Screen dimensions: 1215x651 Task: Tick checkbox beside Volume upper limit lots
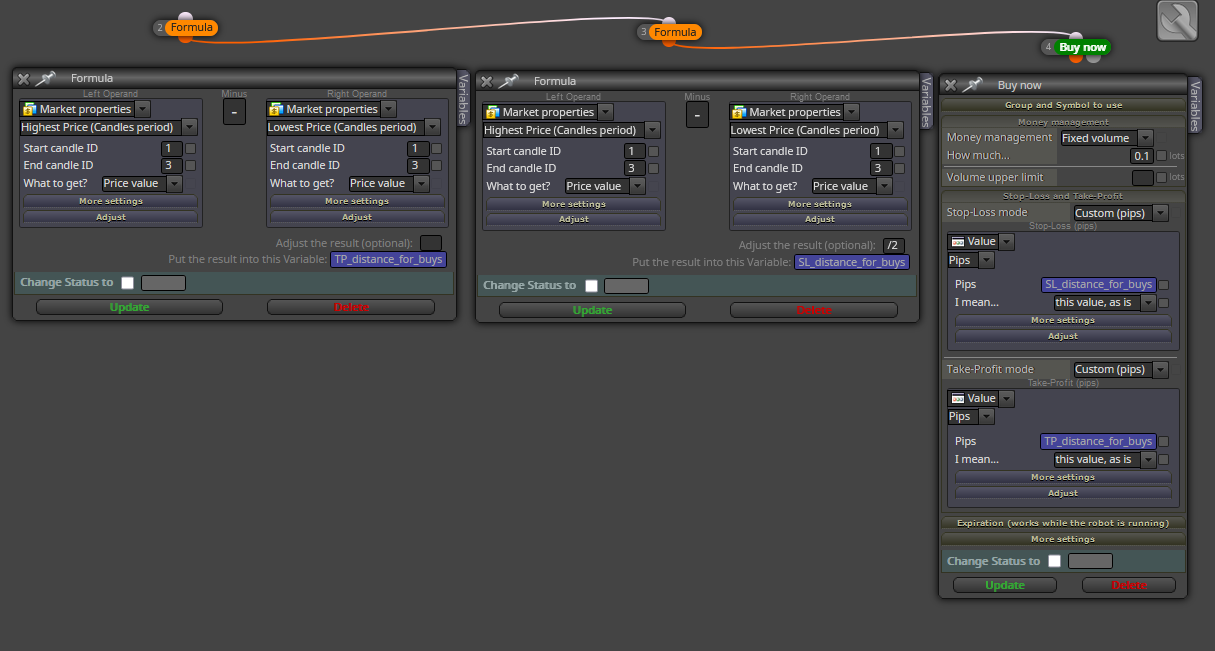click(x=1162, y=177)
